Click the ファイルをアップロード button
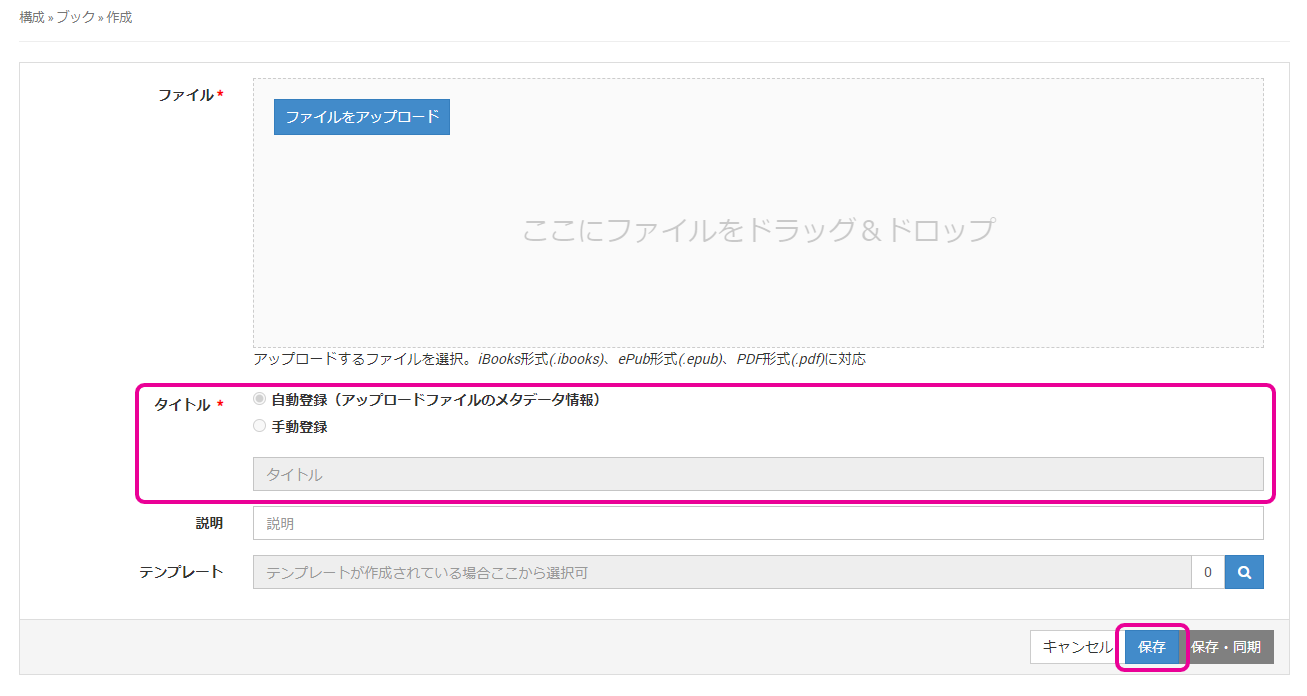The height and width of the screenshot is (696, 1307). point(362,117)
